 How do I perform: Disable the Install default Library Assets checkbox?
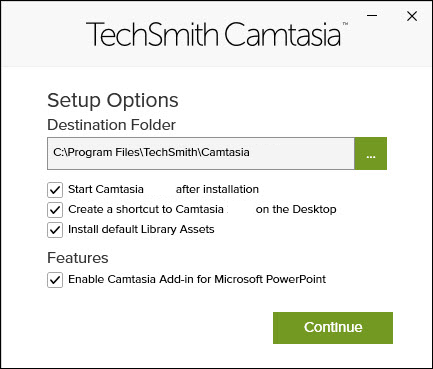tap(55, 230)
